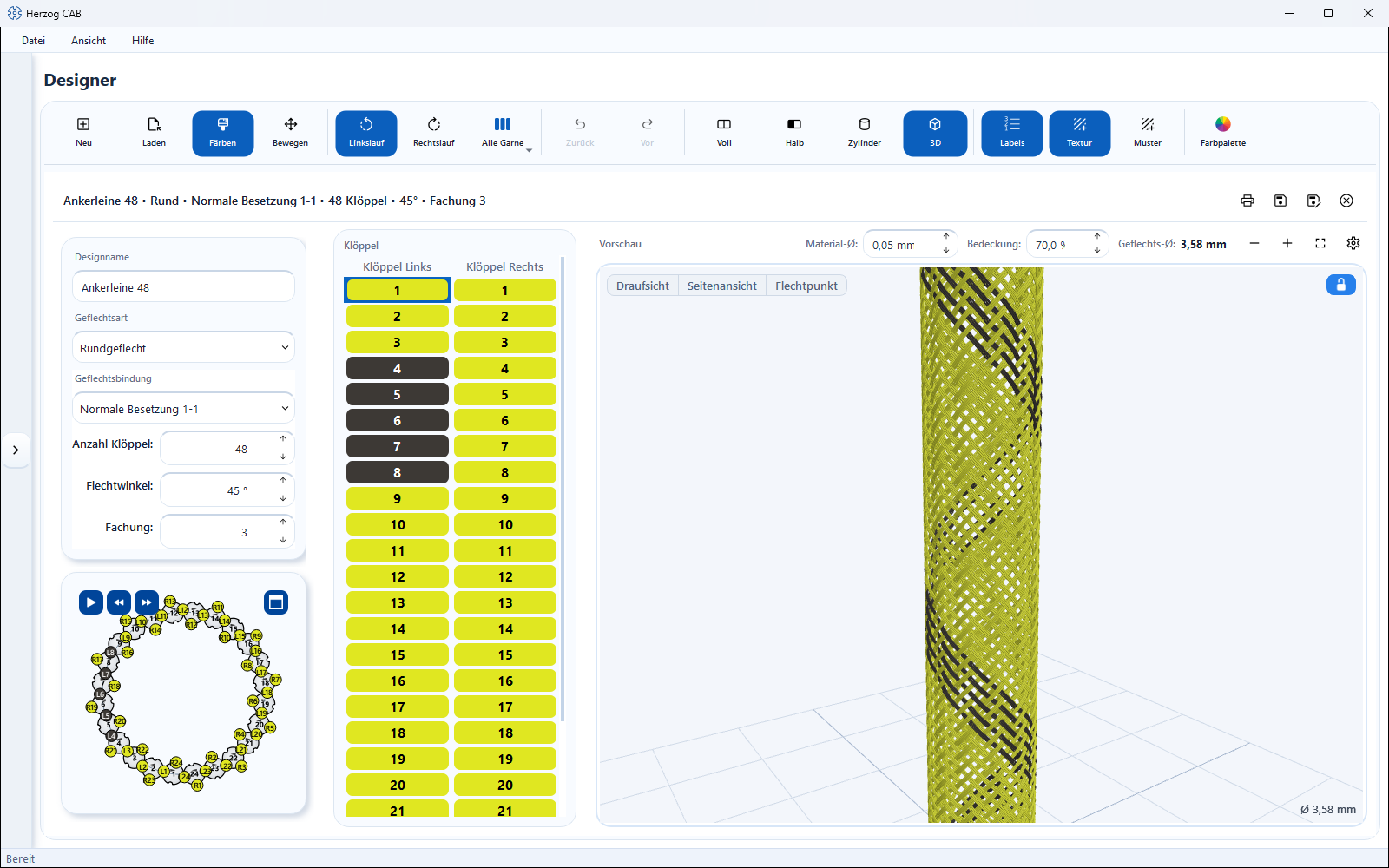The image size is (1389, 868).
Task: Create a new design with Neu
Action: click(x=83, y=133)
